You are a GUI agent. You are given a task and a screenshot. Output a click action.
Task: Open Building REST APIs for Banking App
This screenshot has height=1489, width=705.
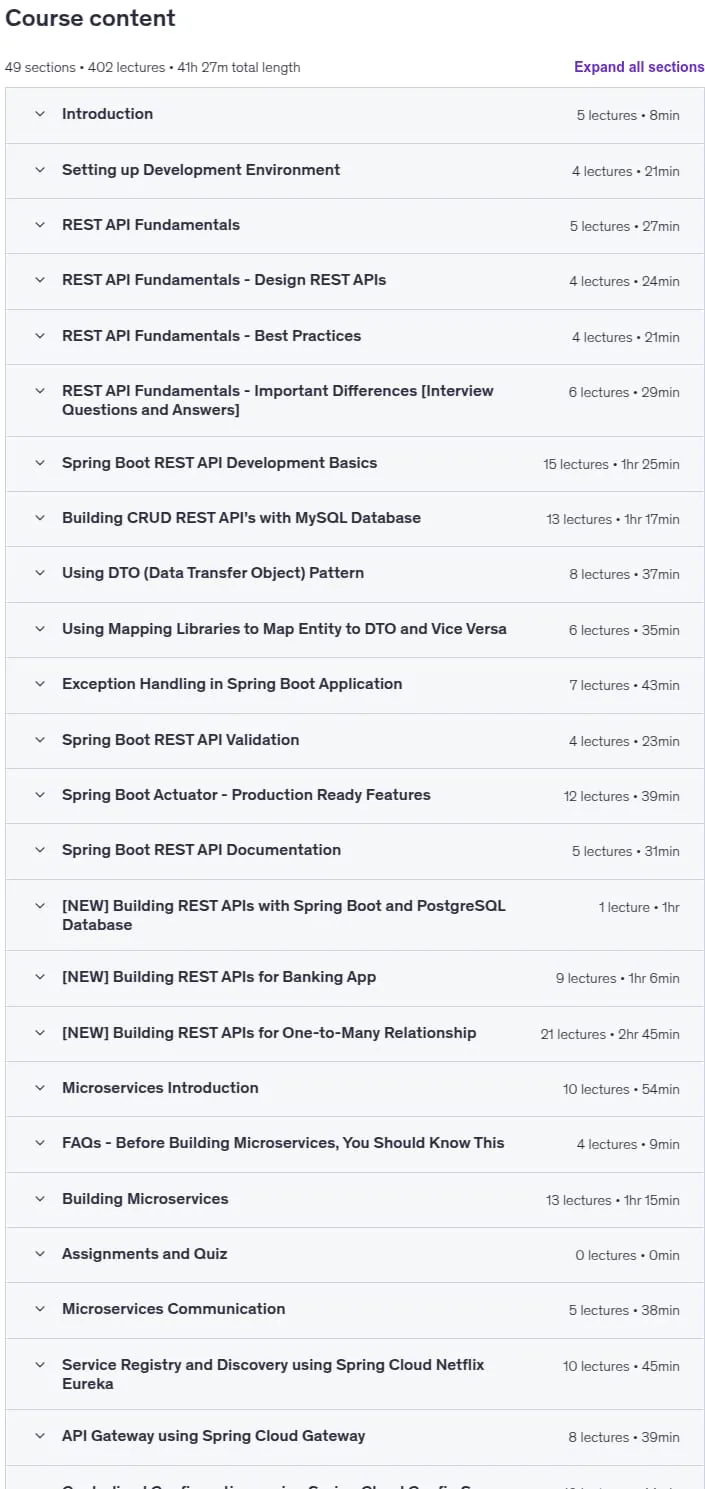click(355, 977)
